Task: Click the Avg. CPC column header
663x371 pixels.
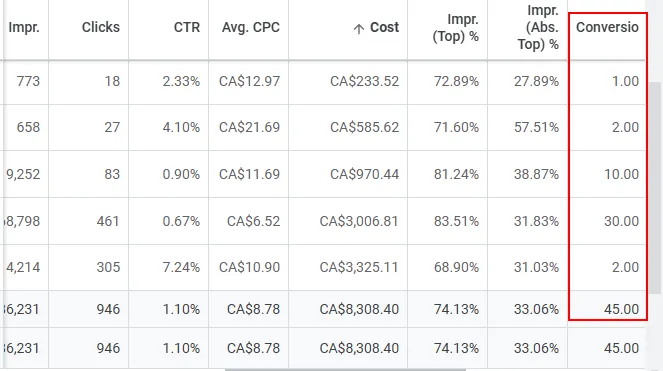Action: 251,27
